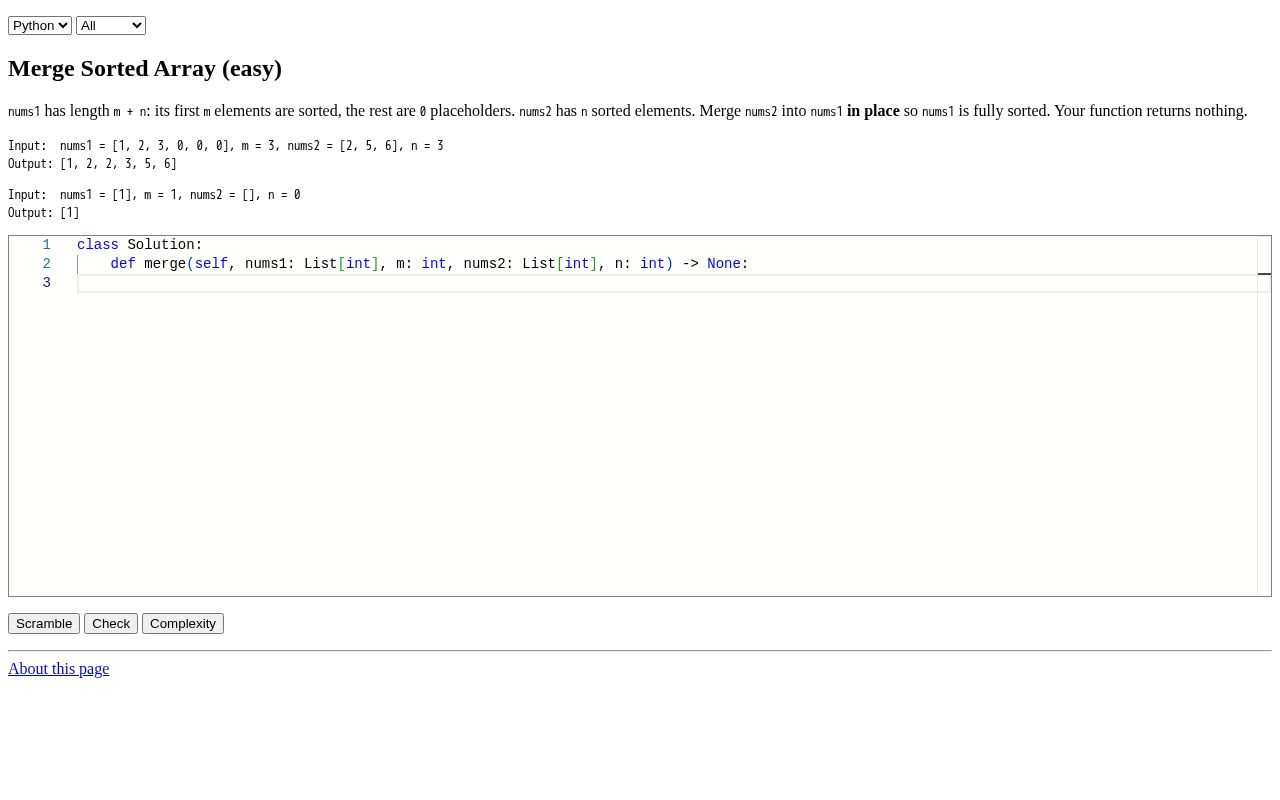The width and height of the screenshot is (1280, 800).
Task: Click the Check button
Action: click(111, 623)
